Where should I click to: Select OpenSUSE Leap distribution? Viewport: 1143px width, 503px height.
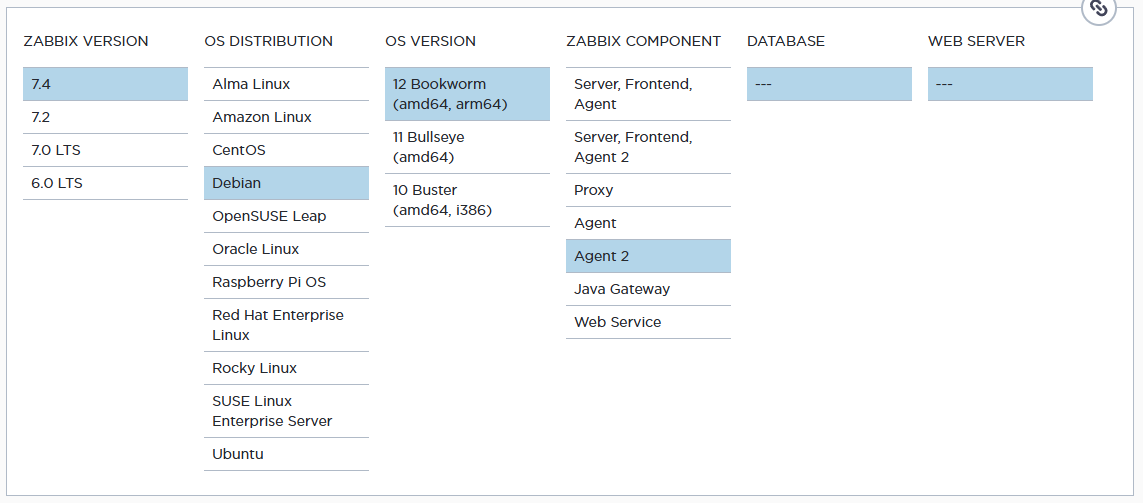tap(286, 216)
